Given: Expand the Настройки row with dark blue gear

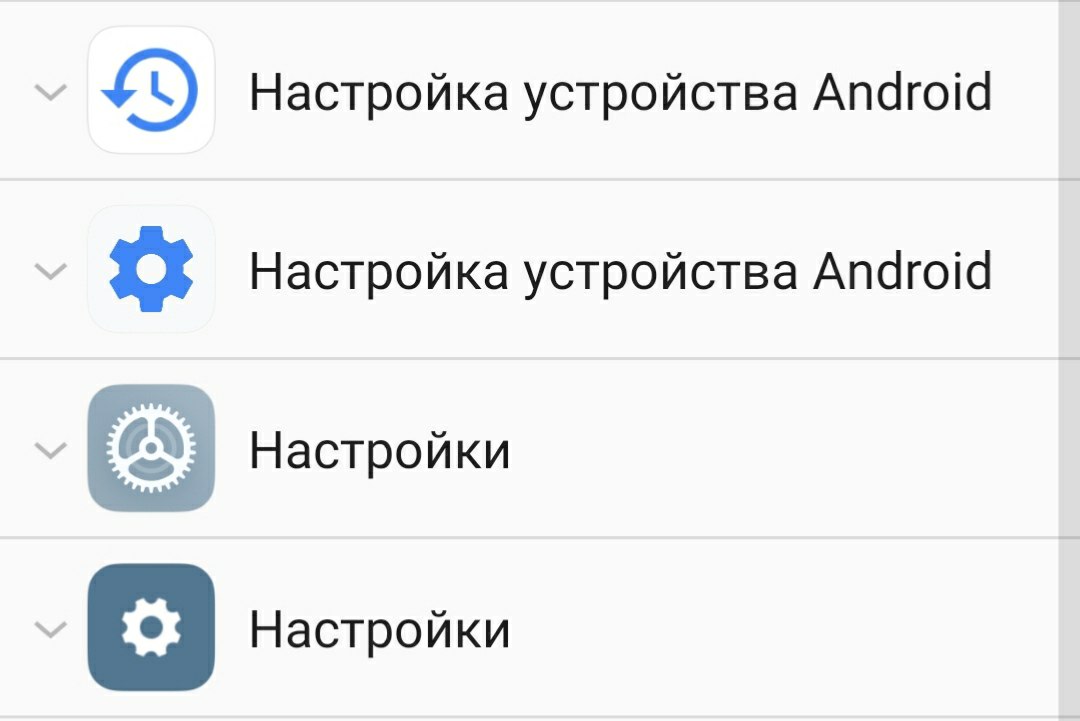Looking at the screenshot, I should tap(51, 629).
